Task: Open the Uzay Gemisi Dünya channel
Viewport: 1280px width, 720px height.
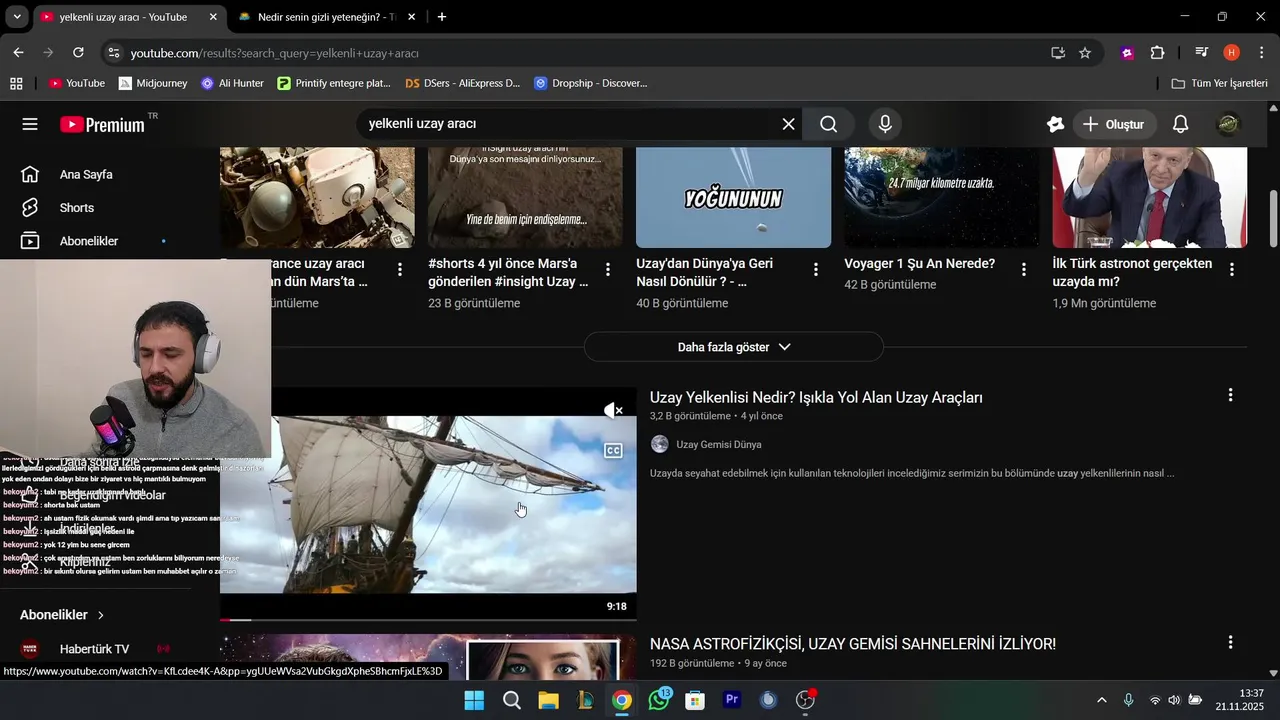Action: (718, 445)
